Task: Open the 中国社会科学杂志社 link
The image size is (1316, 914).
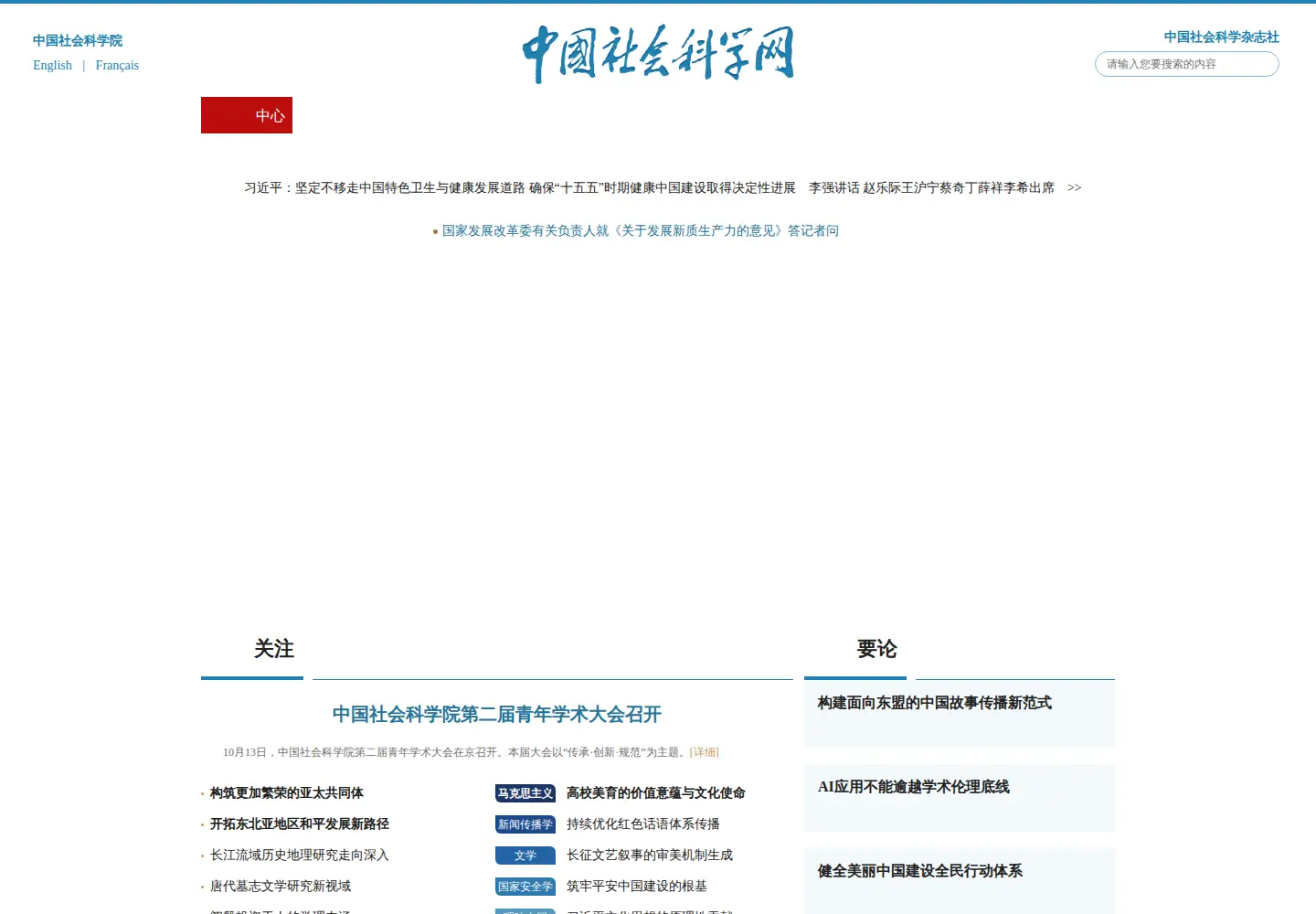Action: pos(1221,37)
